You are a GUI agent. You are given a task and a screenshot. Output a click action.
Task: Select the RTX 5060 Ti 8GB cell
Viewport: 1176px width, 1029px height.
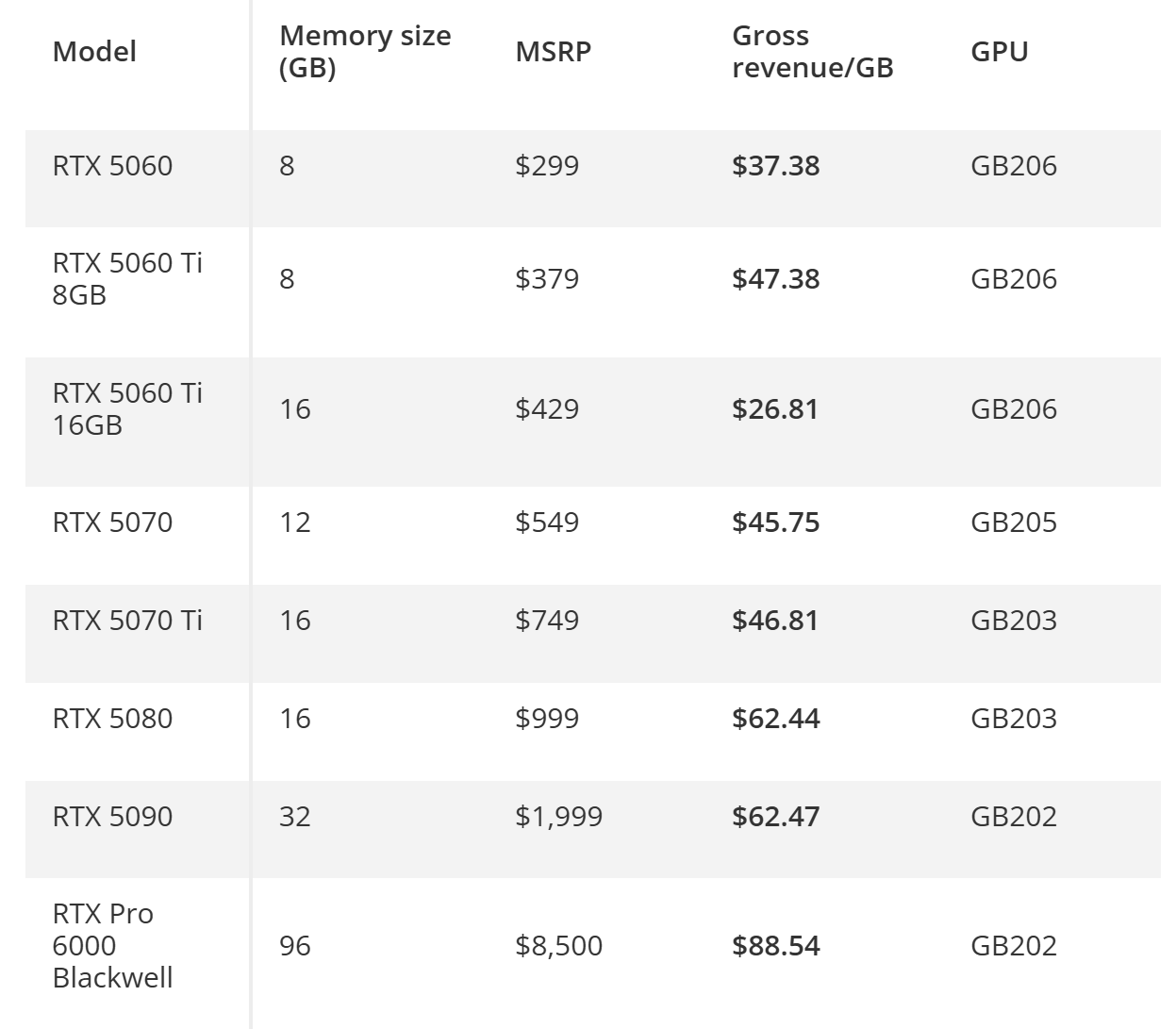click(127, 278)
